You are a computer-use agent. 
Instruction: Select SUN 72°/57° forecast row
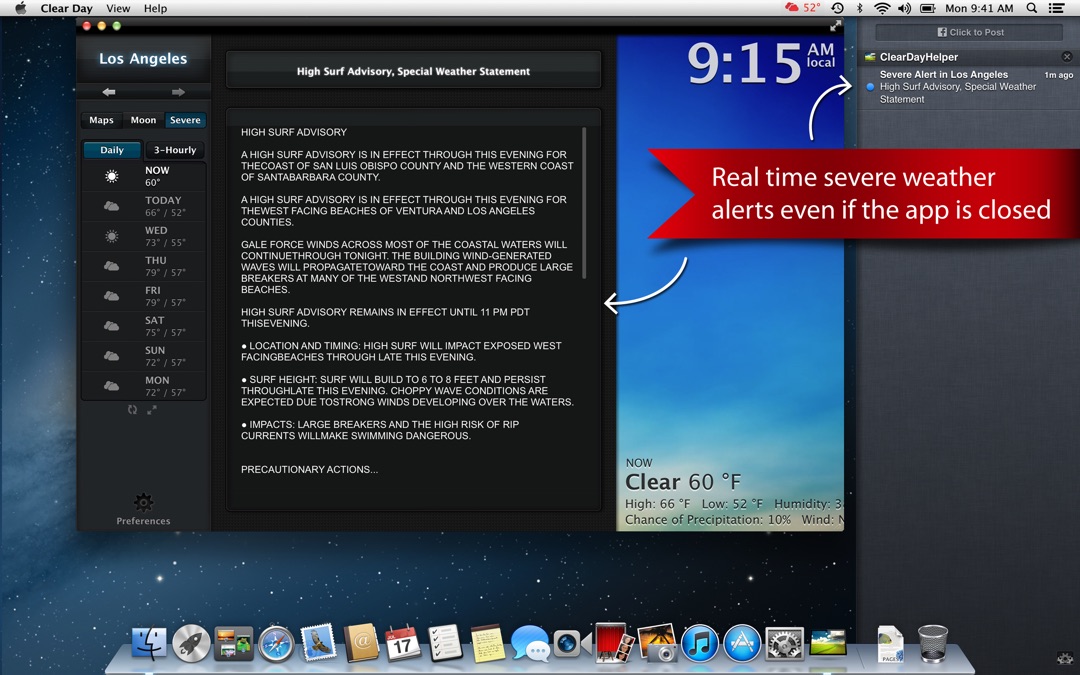143,356
